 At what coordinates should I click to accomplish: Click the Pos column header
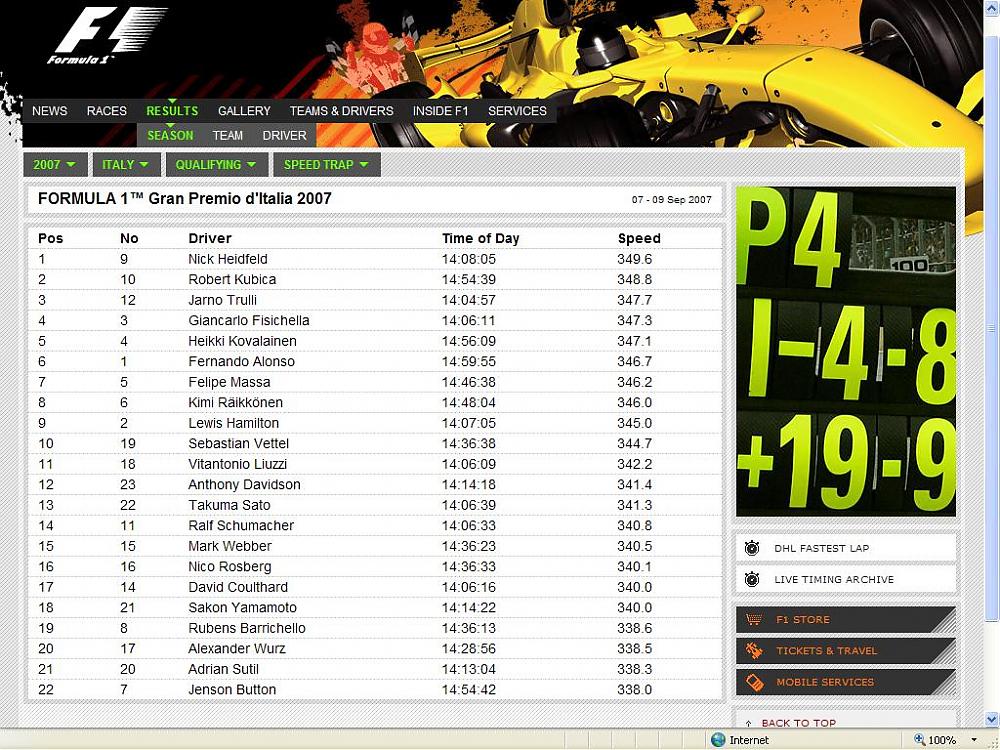[x=50, y=239]
